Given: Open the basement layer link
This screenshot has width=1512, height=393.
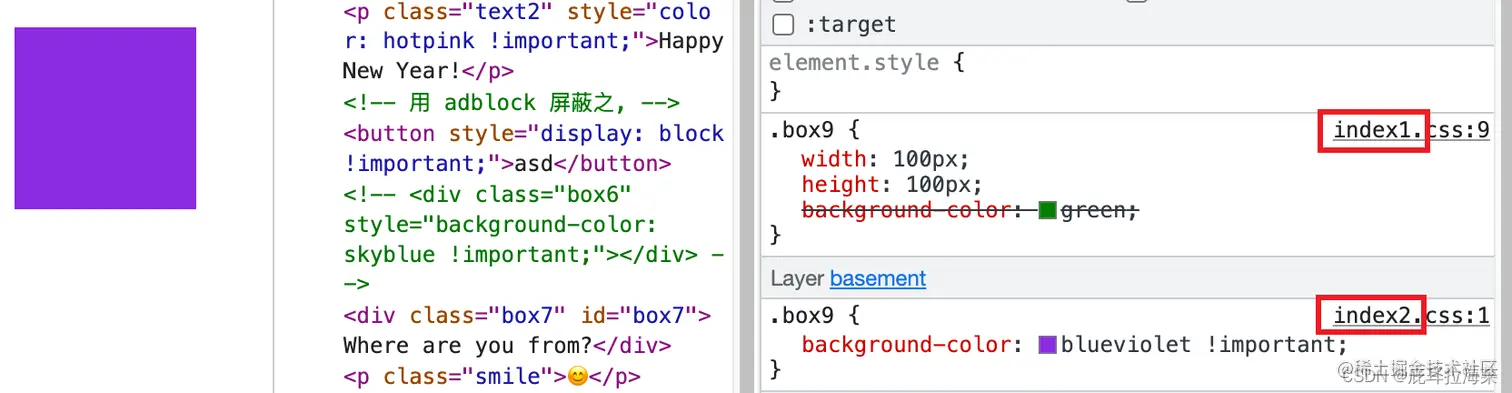Looking at the screenshot, I should click(x=878, y=278).
